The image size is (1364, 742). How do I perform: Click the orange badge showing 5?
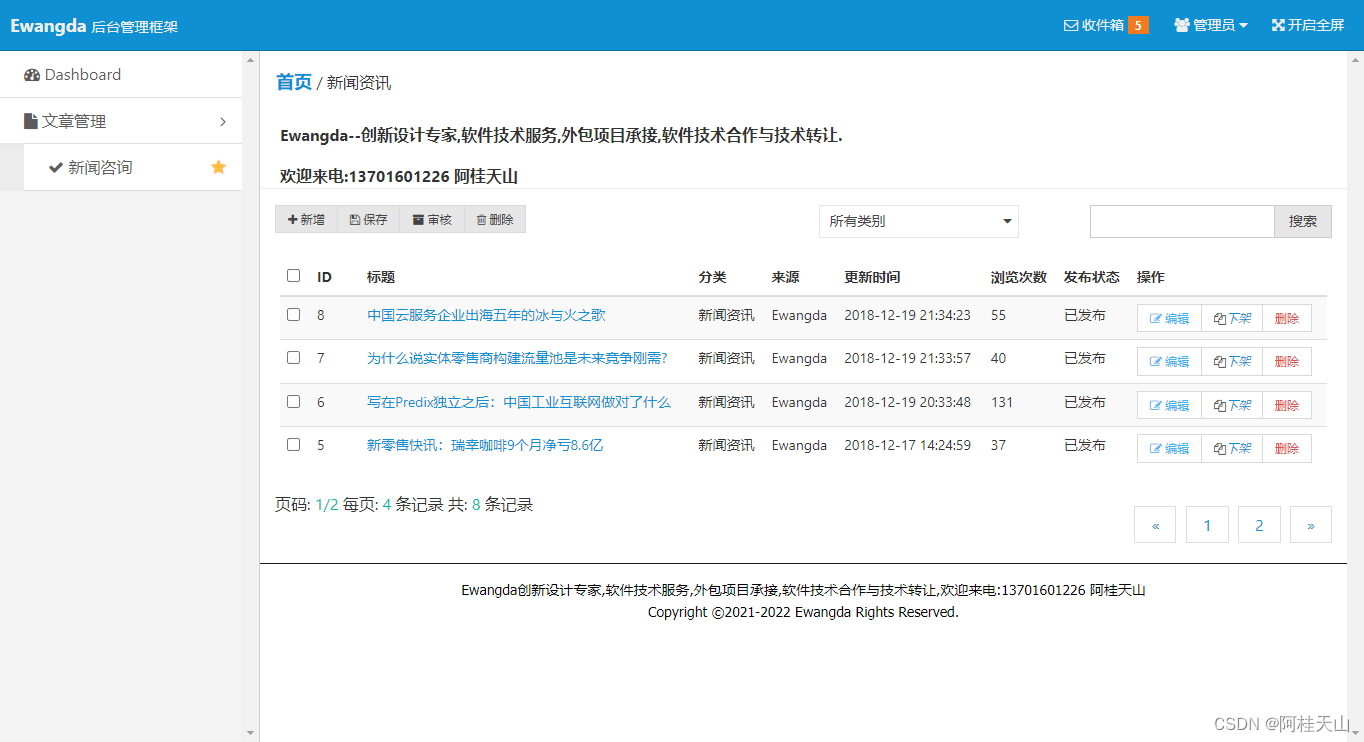[x=1138, y=25]
